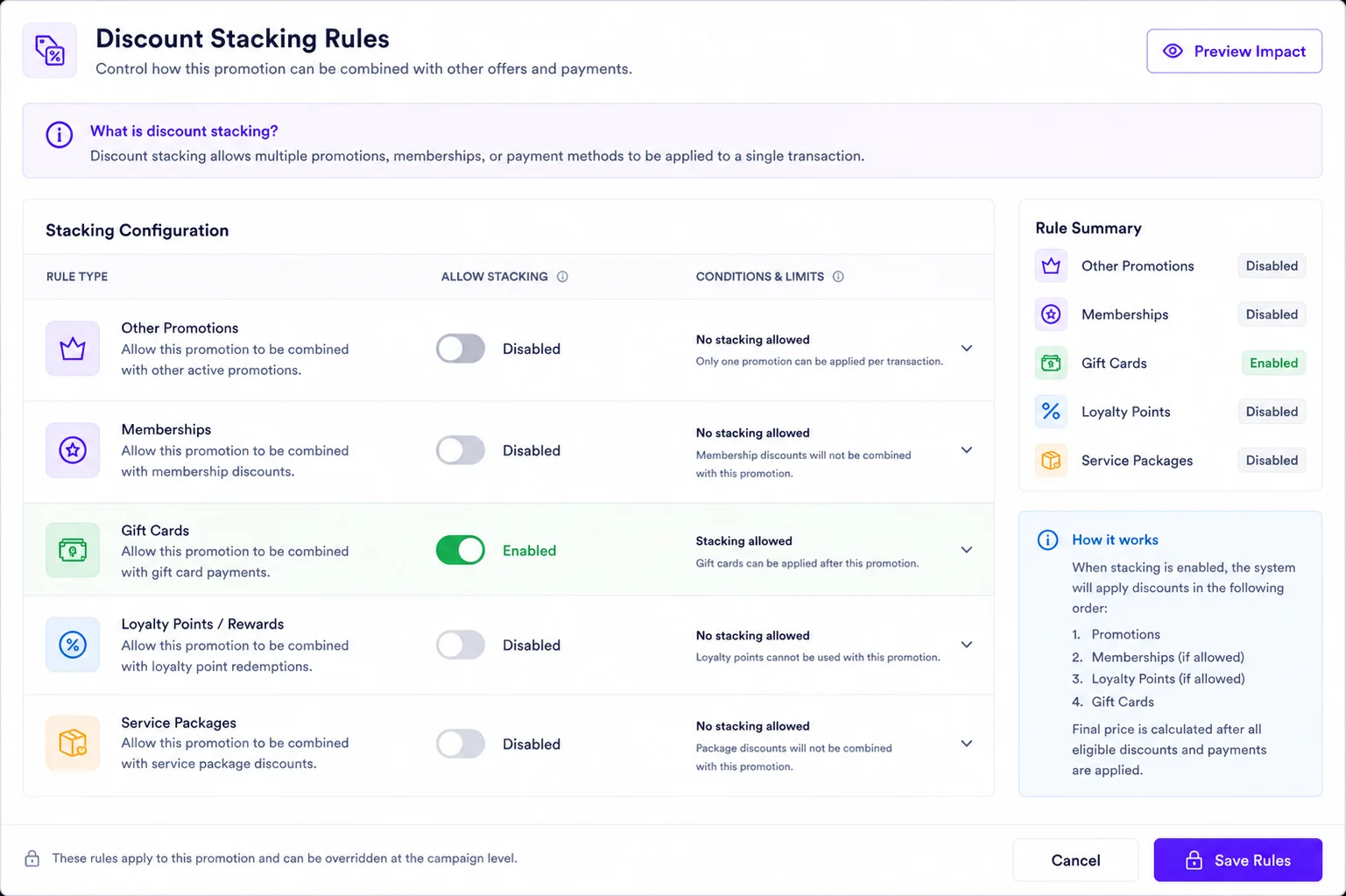Click the star icon in Memberships row

tap(73, 450)
